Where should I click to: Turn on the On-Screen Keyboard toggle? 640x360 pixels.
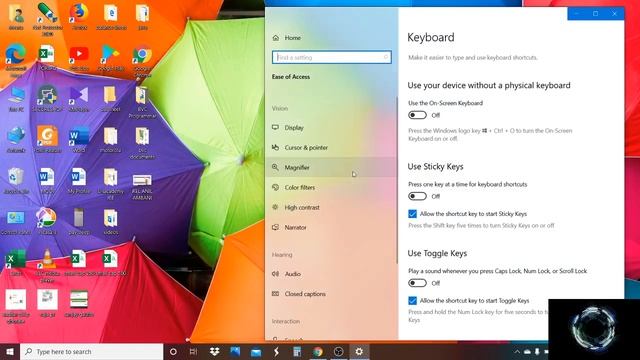pyautogui.click(x=417, y=115)
